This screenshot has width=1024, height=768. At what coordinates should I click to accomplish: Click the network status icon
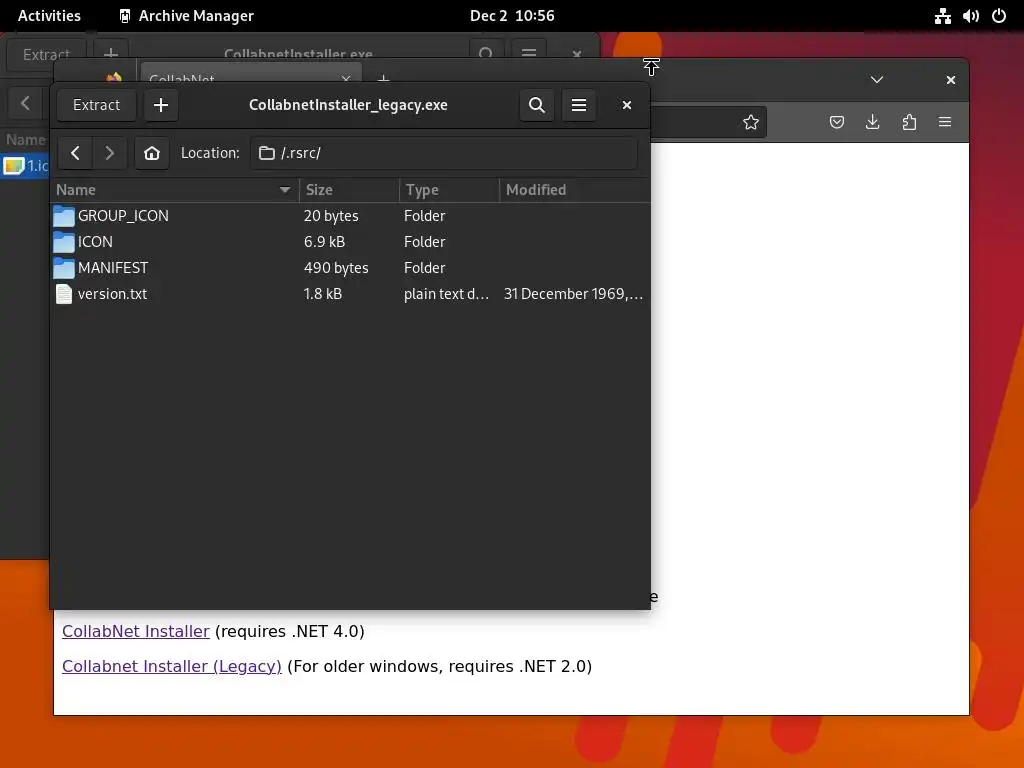942,16
